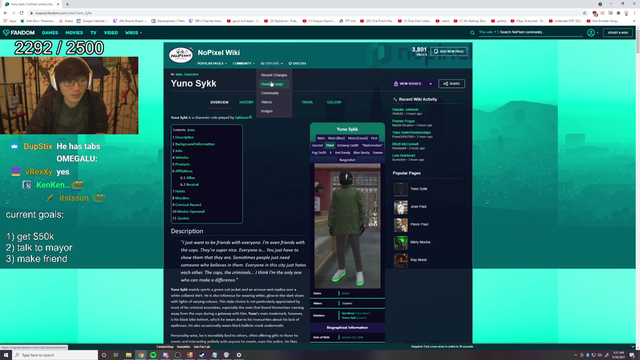640x360 pixels.
Task: Expand the Community navigation dropdown
Action: pos(244,63)
